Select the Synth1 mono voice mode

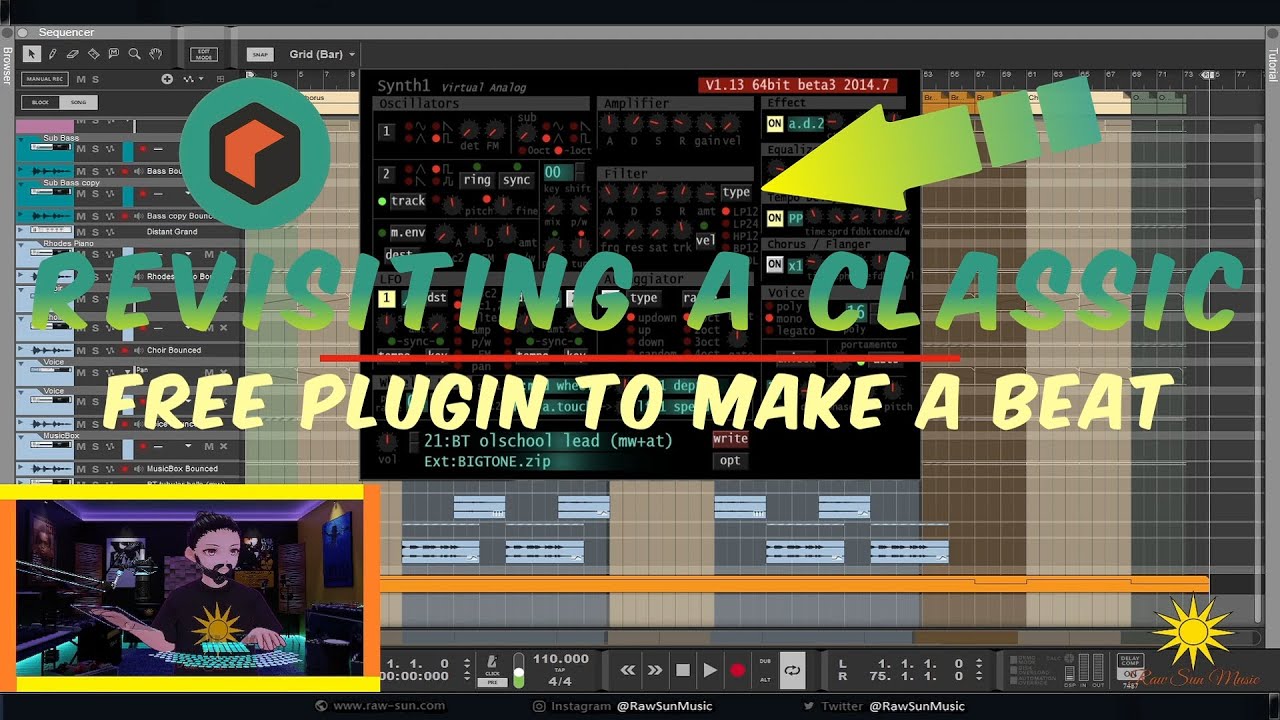pos(784,319)
